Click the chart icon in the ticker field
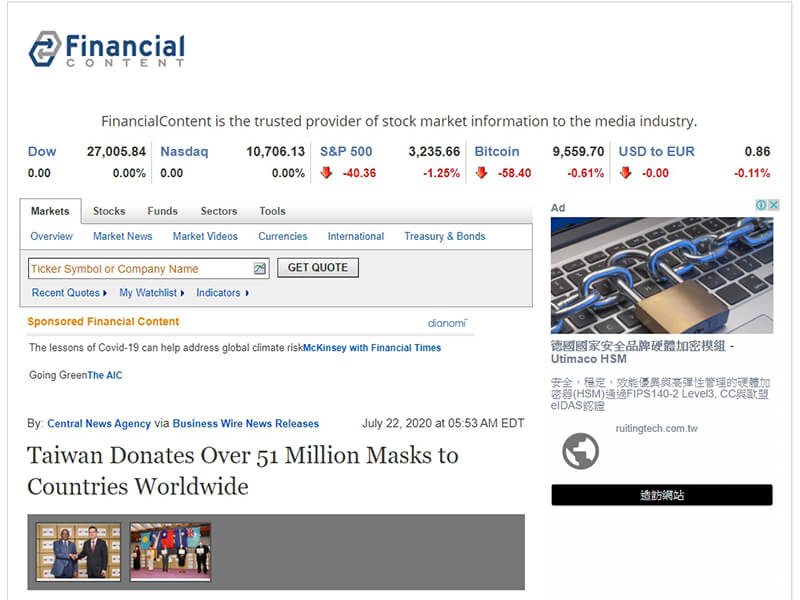800x600 pixels. 260,268
